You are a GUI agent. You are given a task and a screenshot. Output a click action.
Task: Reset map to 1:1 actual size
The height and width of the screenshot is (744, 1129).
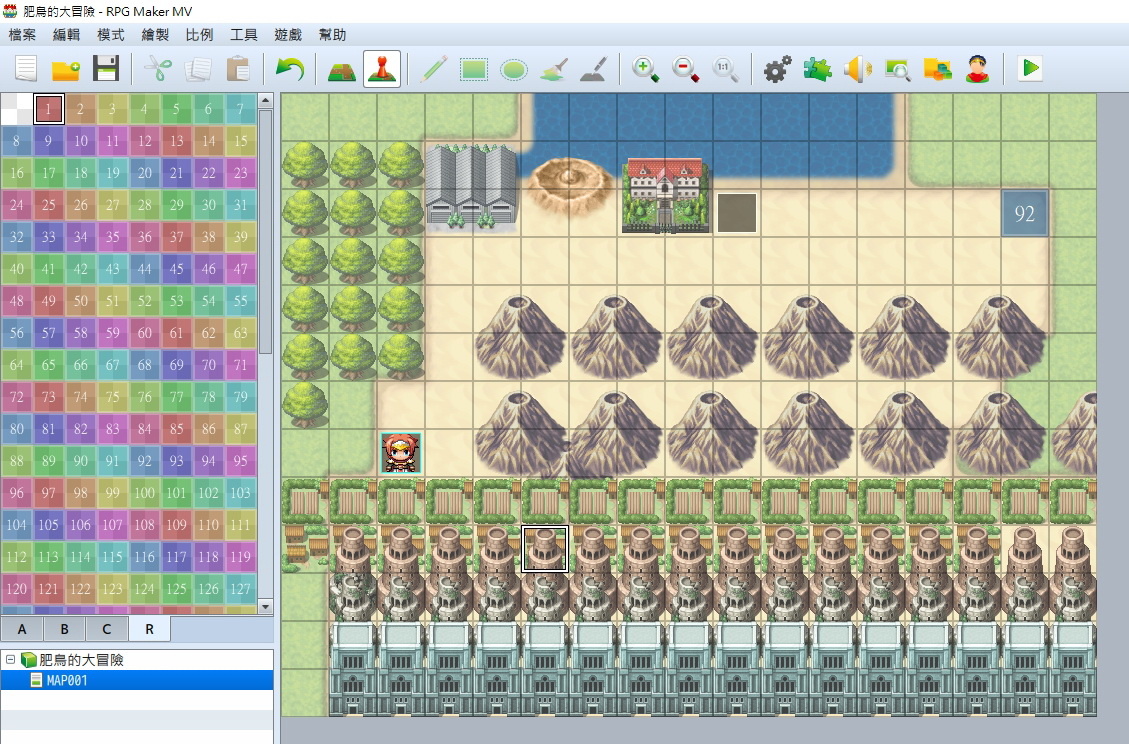725,69
